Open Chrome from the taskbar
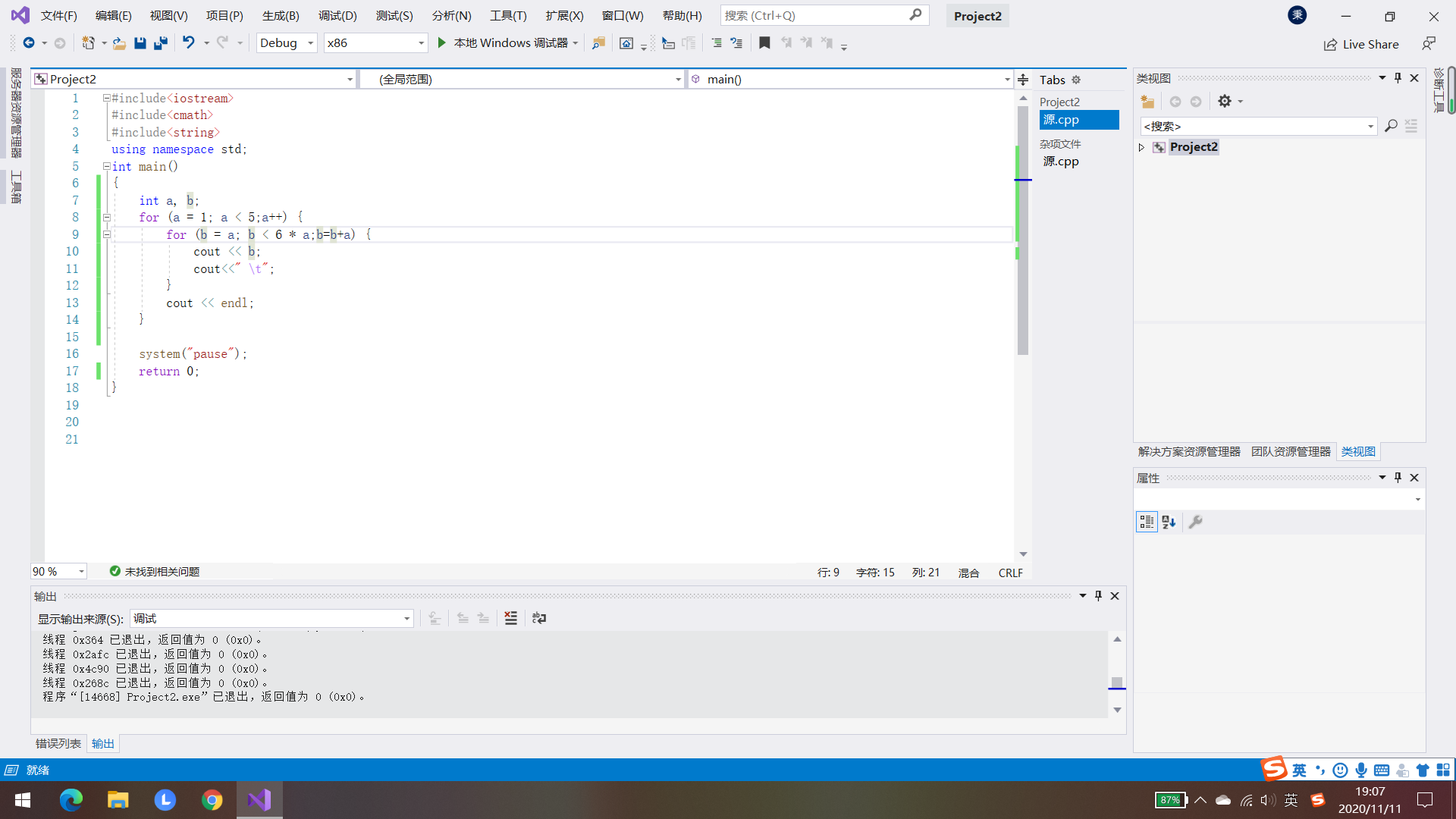 [212, 800]
